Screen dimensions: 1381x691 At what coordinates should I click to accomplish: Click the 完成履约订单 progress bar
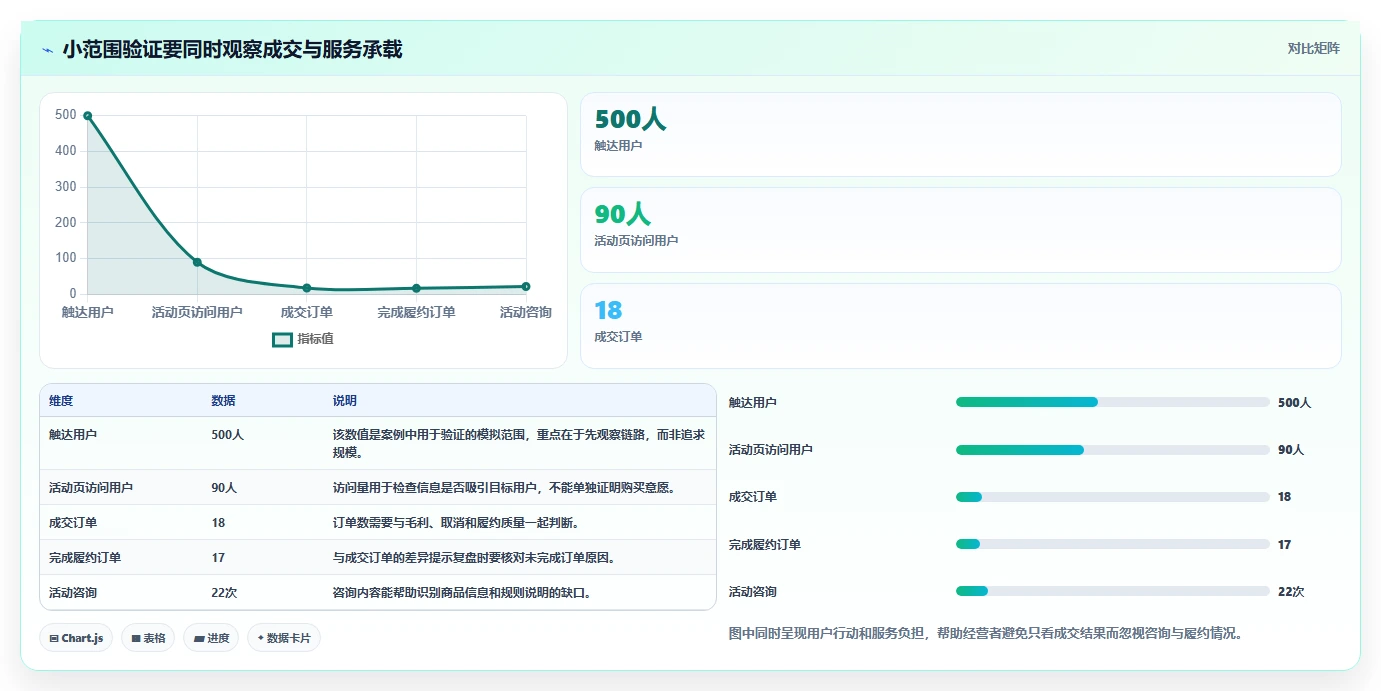point(1113,544)
